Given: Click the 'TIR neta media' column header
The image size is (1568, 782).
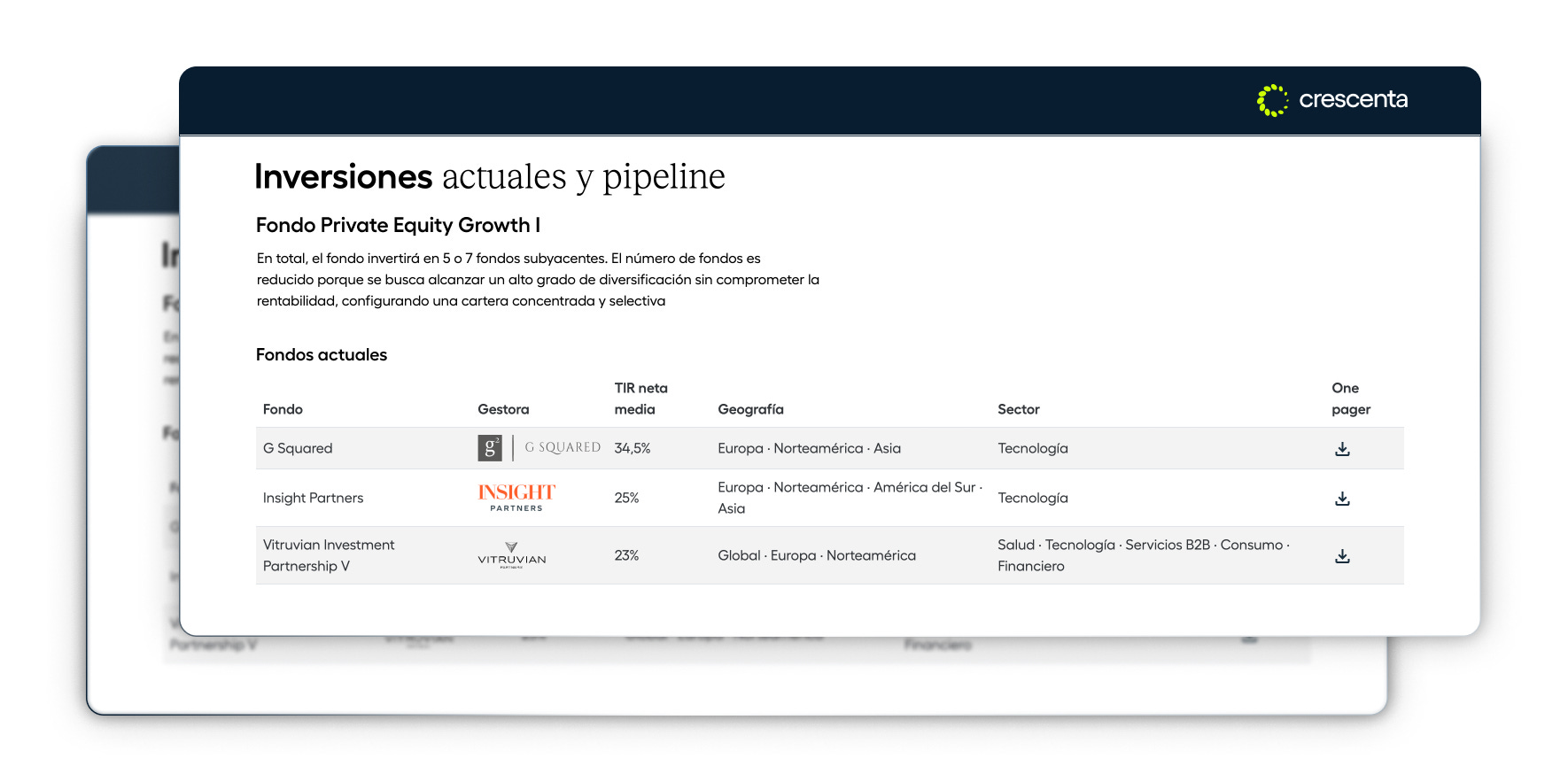Looking at the screenshot, I should [x=640, y=399].
